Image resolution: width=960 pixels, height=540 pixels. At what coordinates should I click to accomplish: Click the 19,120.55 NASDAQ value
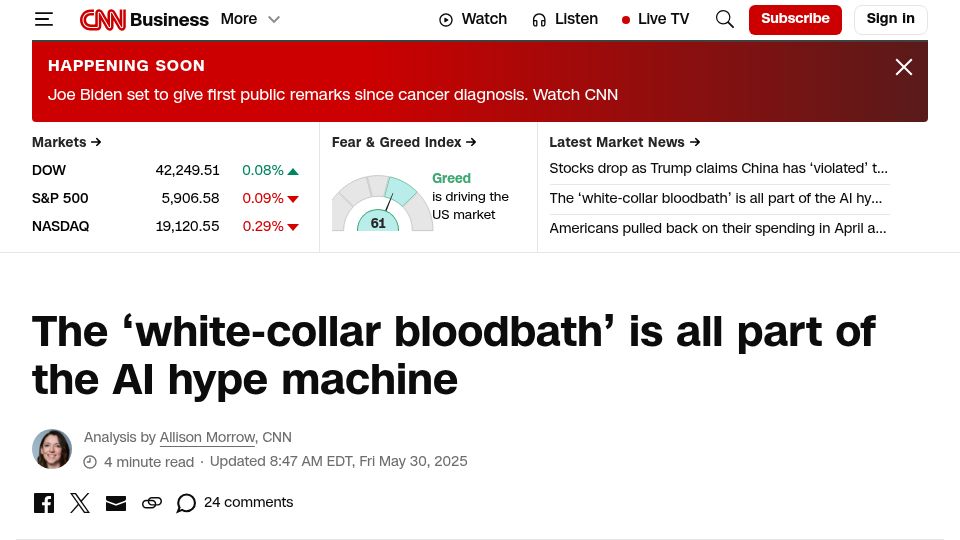coord(187,227)
